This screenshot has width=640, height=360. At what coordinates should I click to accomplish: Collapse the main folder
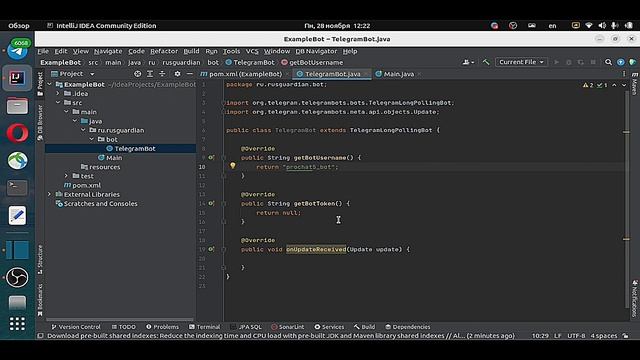coord(67,112)
